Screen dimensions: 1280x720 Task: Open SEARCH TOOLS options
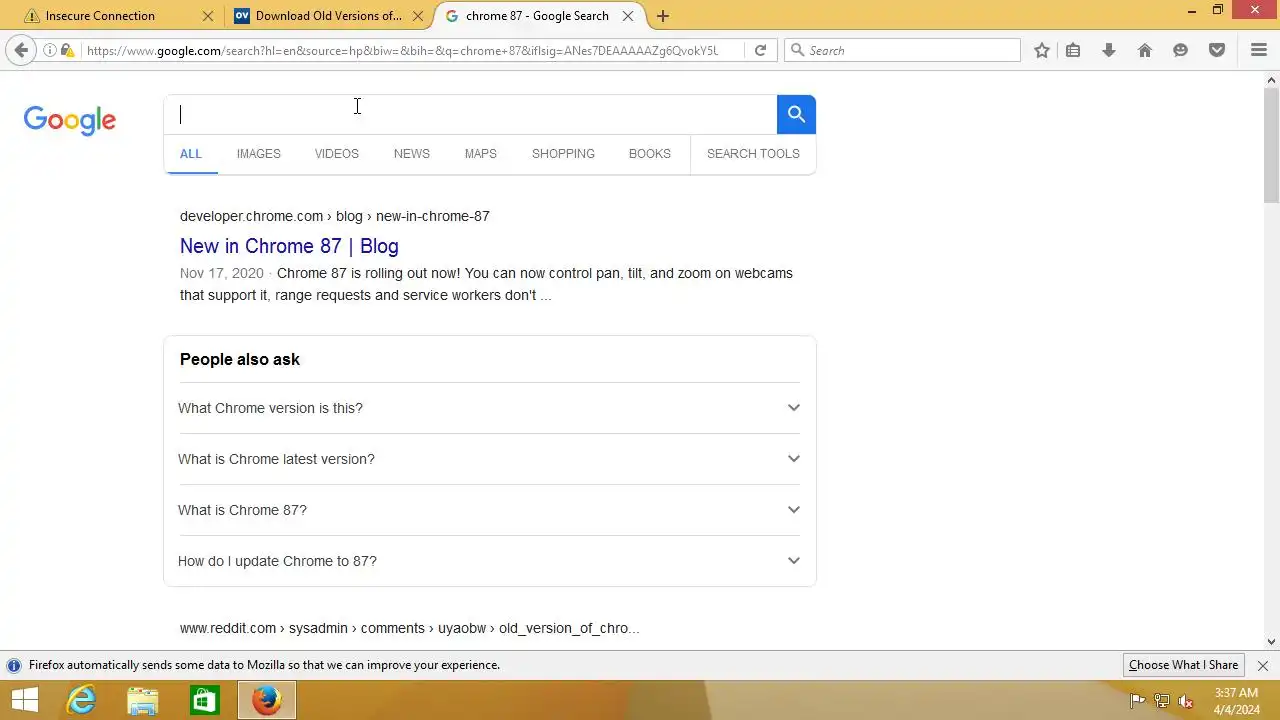[753, 154]
